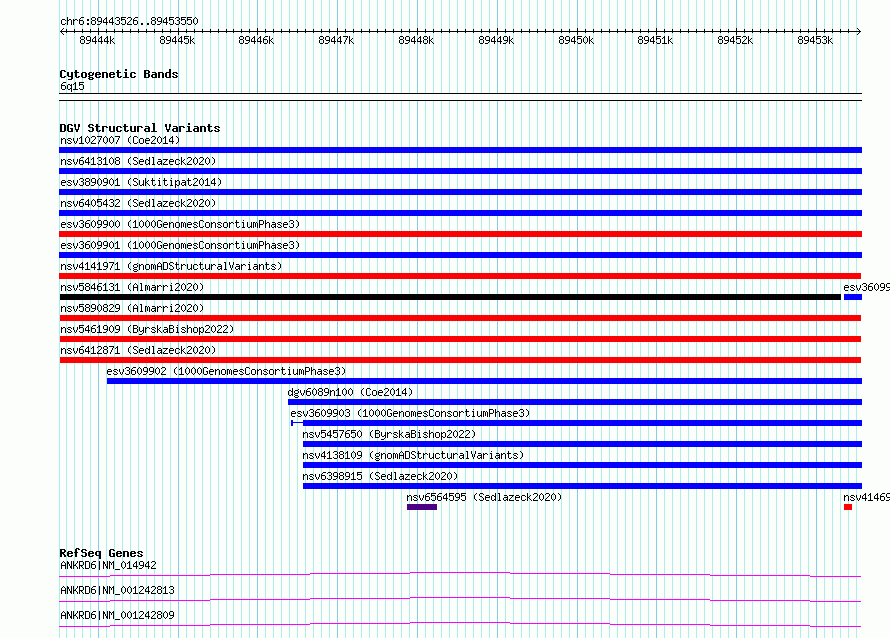
Task: Click the 89453k ruler position
Action: pyautogui.click(x=815, y=40)
